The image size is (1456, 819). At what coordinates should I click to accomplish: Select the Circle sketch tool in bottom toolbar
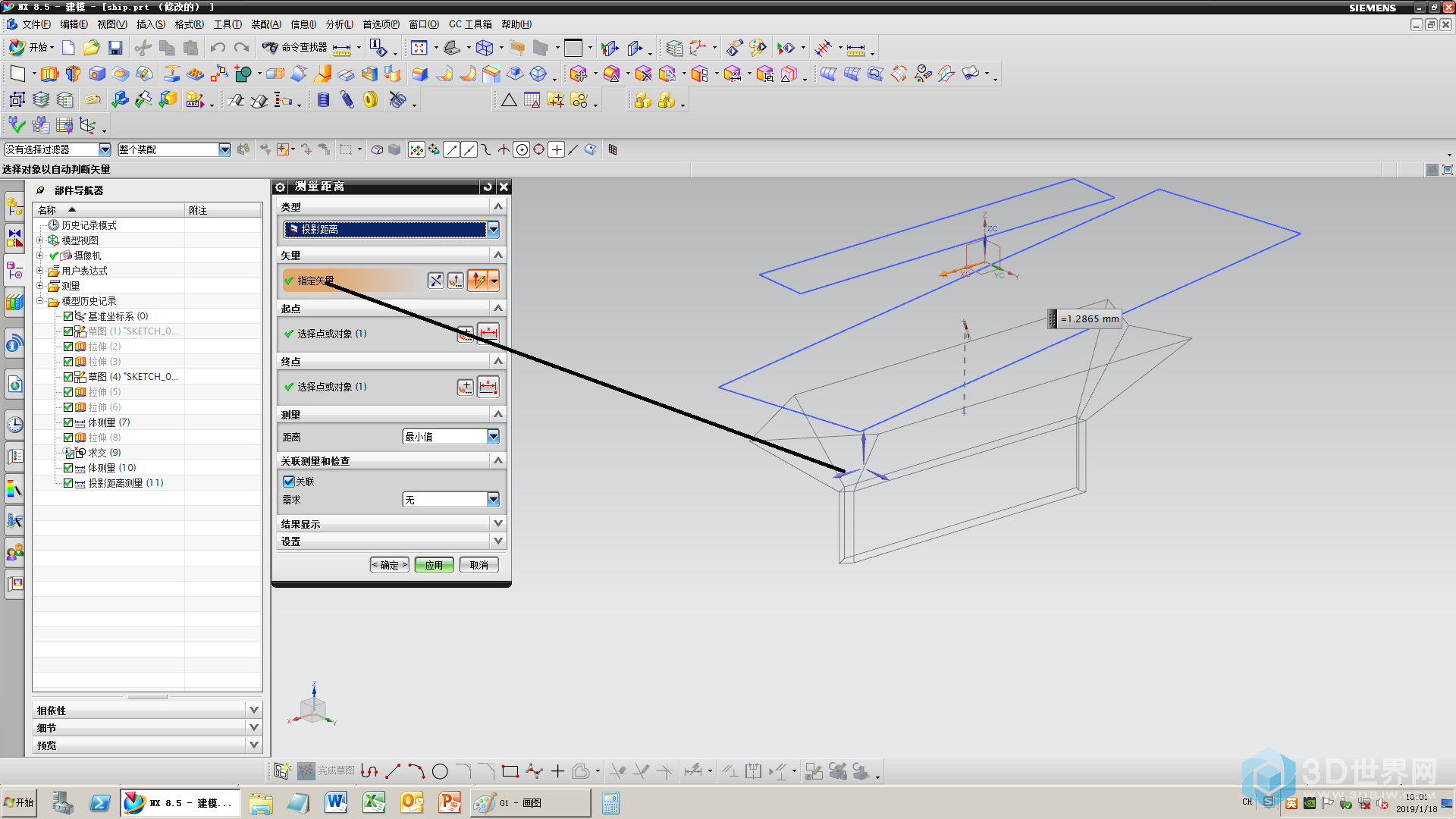[440, 772]
